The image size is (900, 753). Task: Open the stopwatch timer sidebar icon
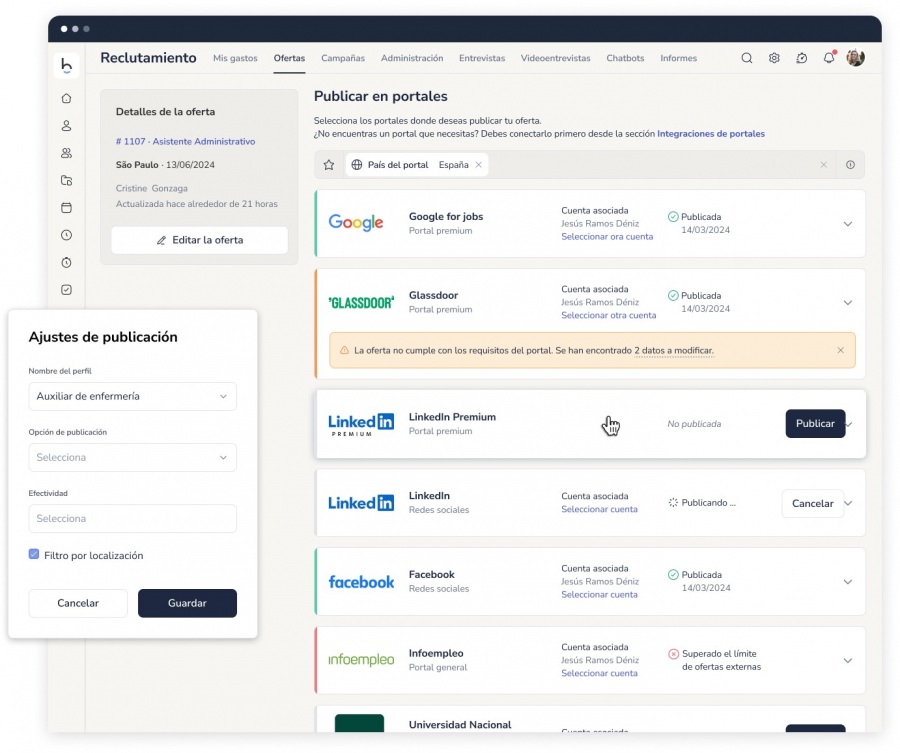coord(67,262)
